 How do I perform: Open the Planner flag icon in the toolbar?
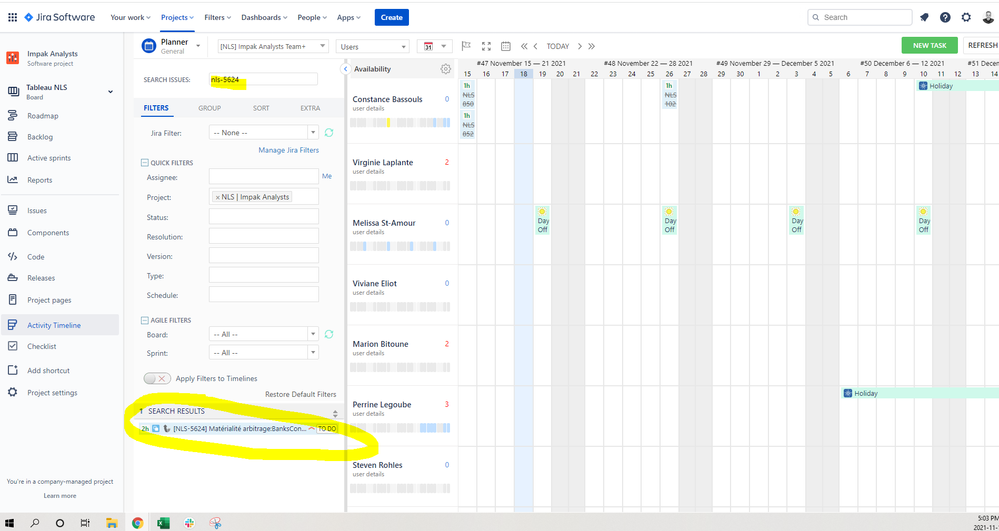click(466, 46)
